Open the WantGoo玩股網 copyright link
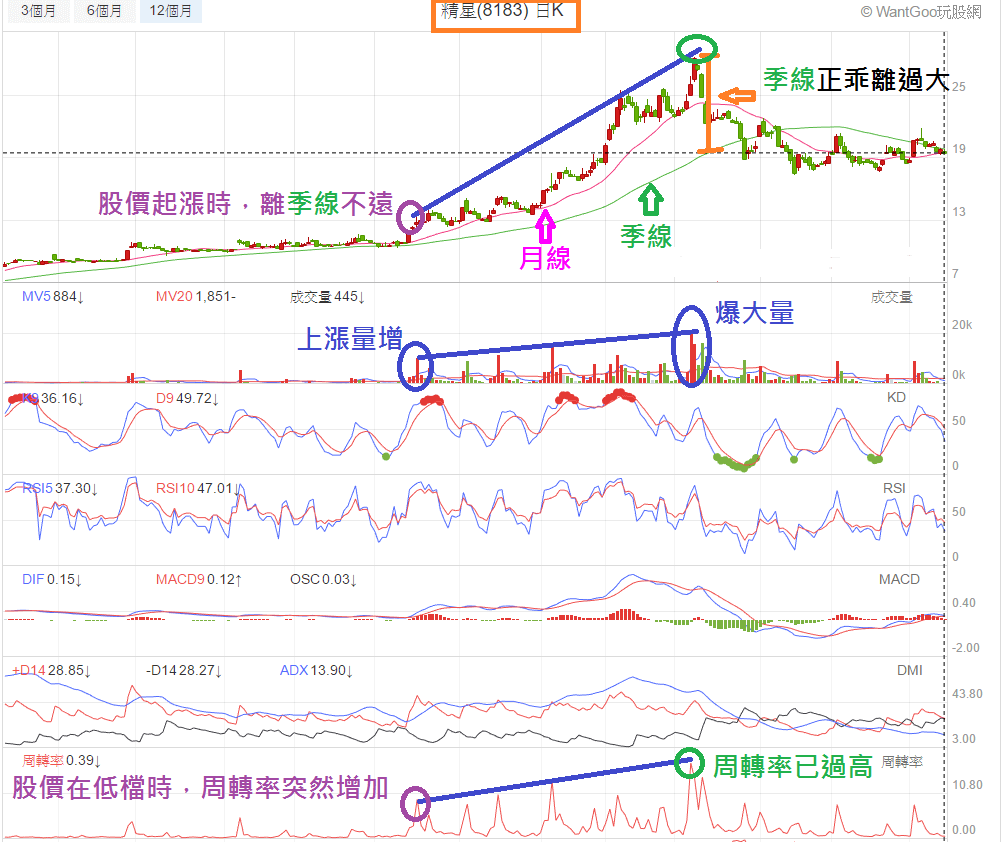The width and height of the screenshot is (1007, 842). point(920,12)
